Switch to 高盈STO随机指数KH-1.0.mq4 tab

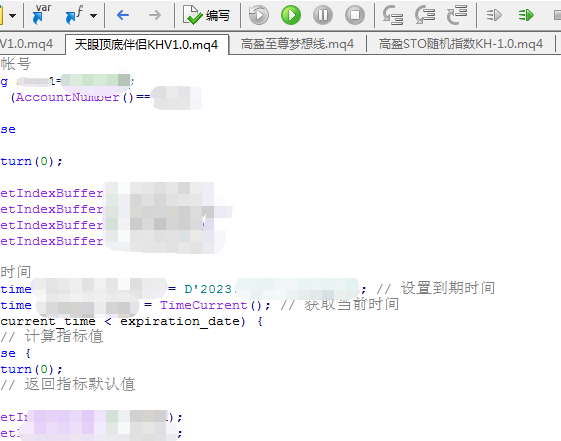pos(461,44)
